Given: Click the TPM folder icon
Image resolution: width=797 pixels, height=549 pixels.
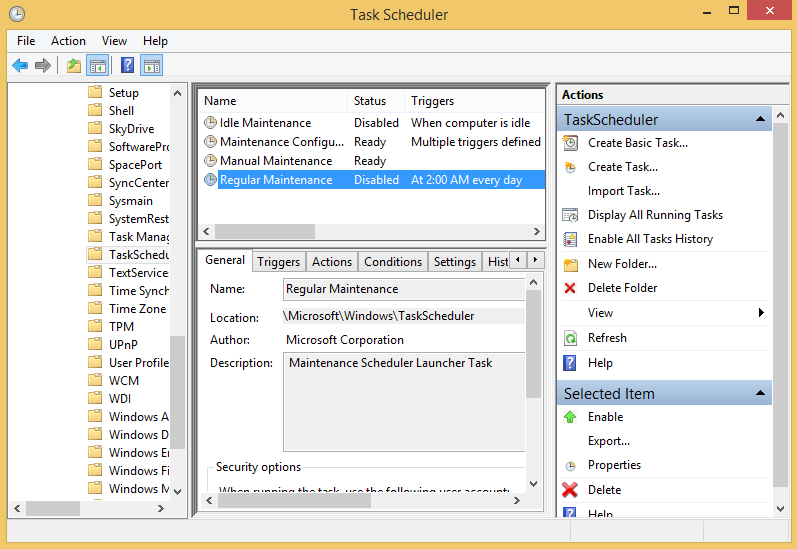Looking at the screenshot, I should coord(95,326).
